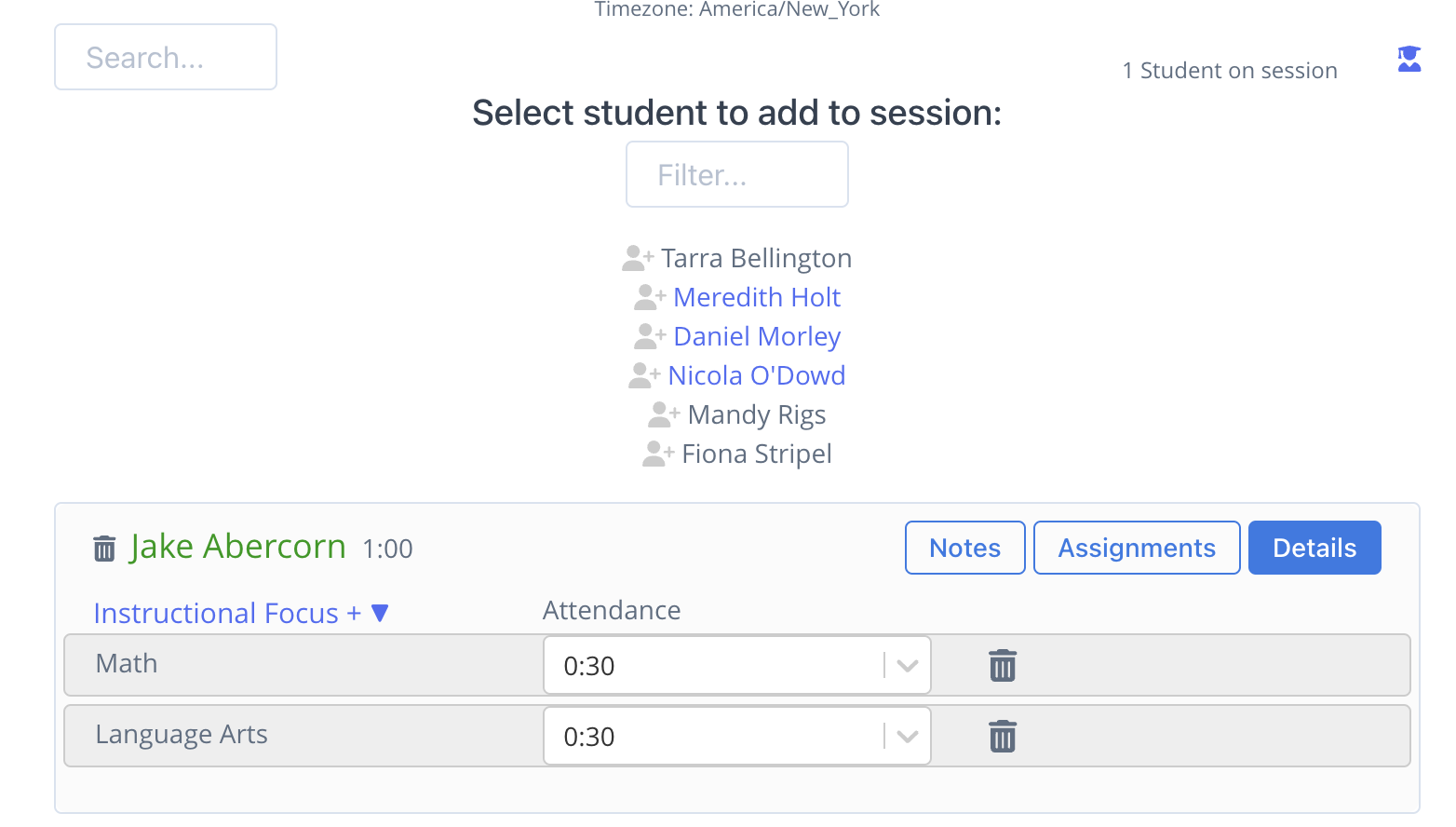Viewport: 1456px width, 827px height.
Task: Focus the student Filter text box
Action: [737, 174]
